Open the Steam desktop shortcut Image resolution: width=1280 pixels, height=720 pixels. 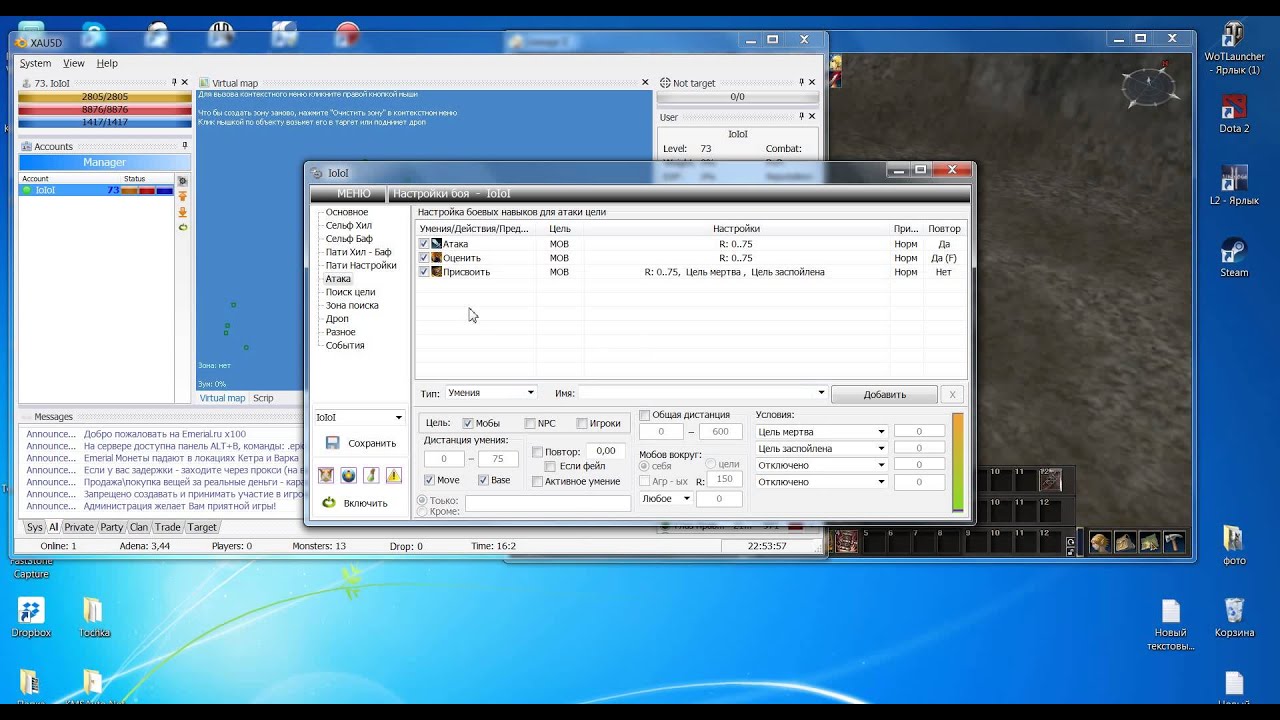coord(1234,257)
